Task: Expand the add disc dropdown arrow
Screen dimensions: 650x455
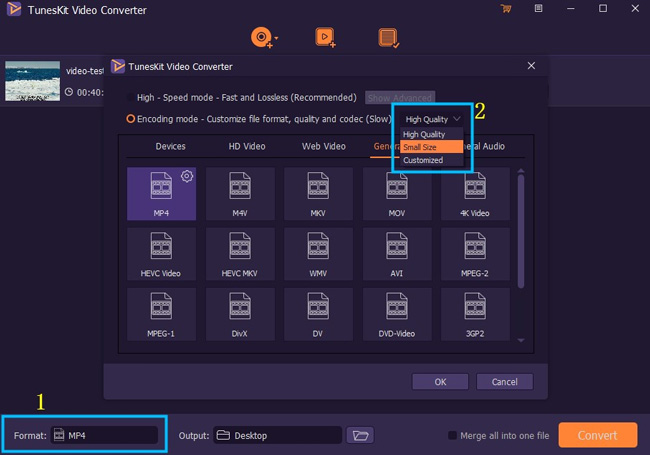Action: [276, 38]
